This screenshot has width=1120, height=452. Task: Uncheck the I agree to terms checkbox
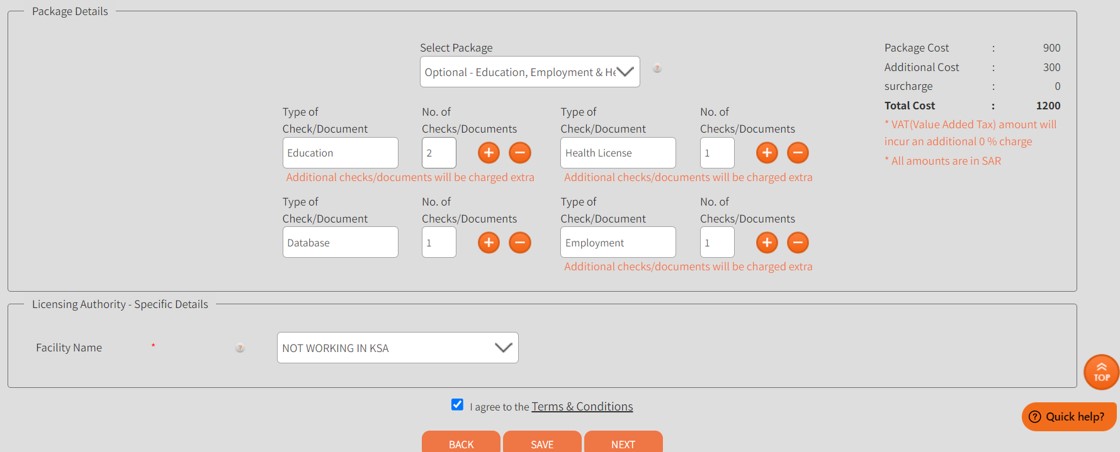[x=457, y=405]
